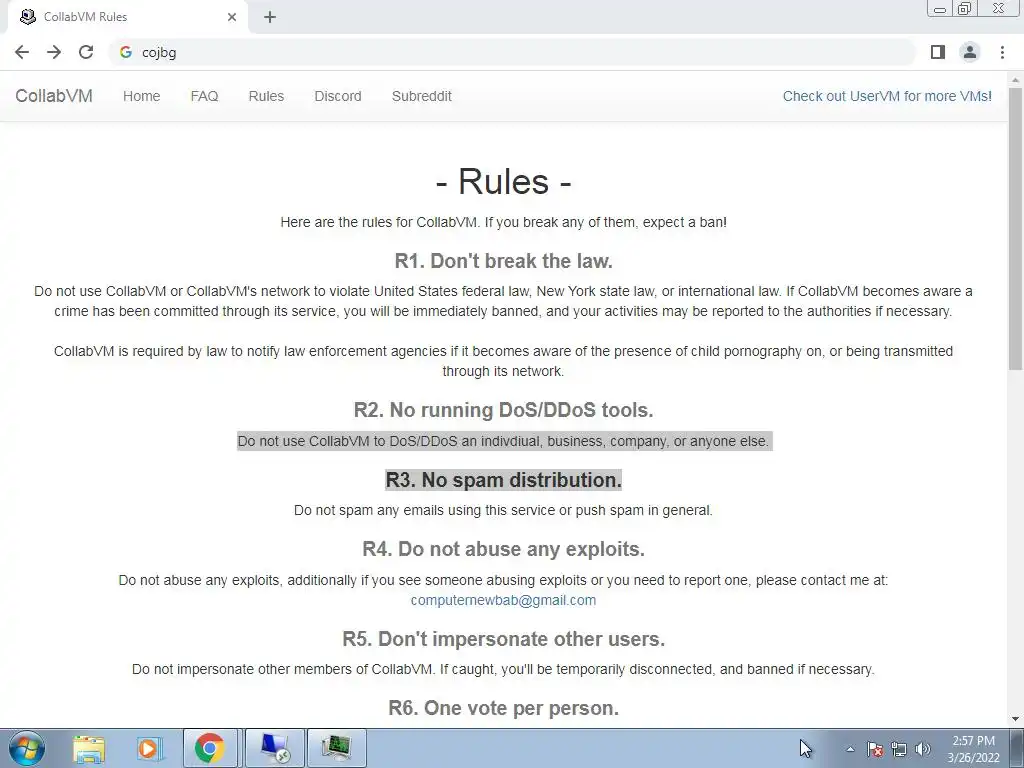Open the Home nav link
Image resolution: width=1024 pixels, height=768 pixels.
(x=141, y=96)
